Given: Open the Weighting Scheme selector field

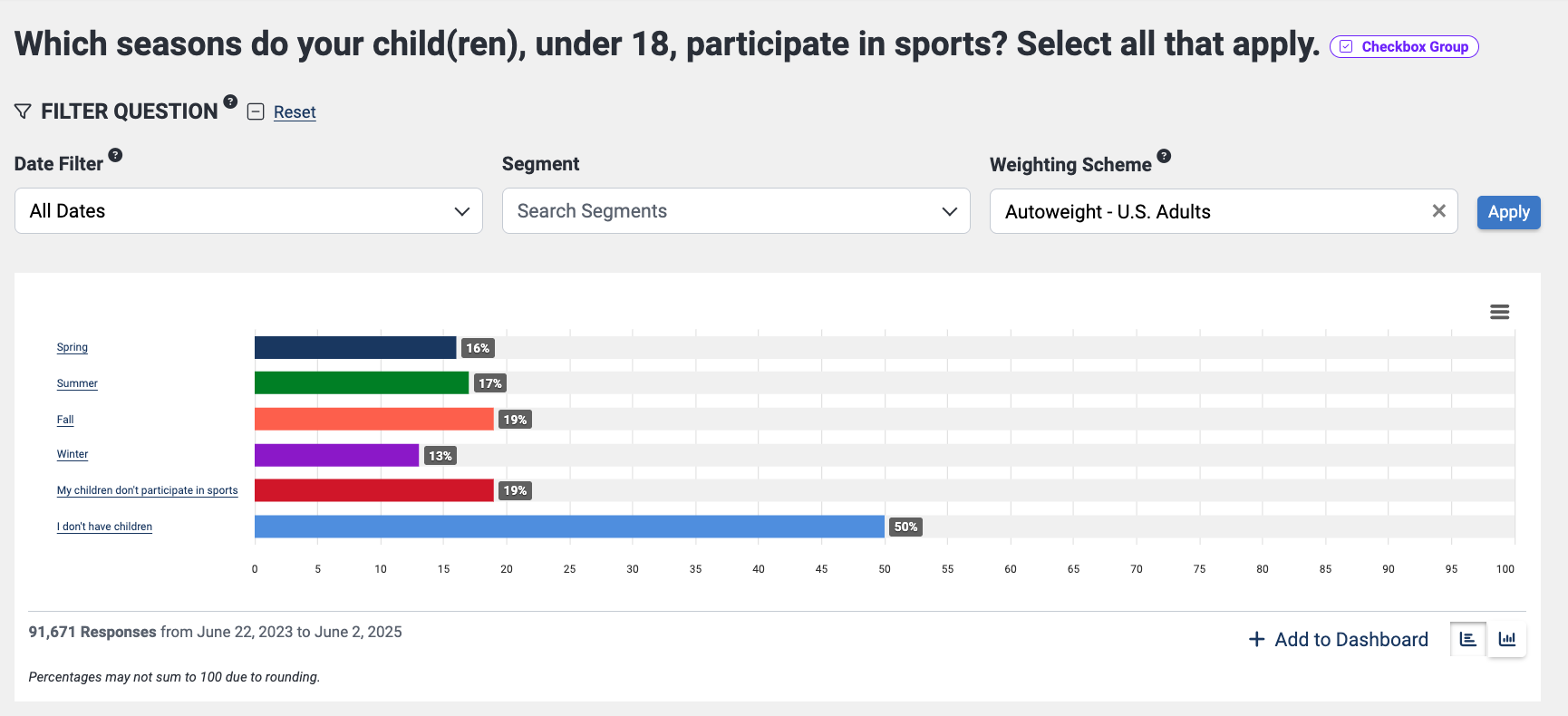Looking at the screenshot, I should (x=1205, y=211).
